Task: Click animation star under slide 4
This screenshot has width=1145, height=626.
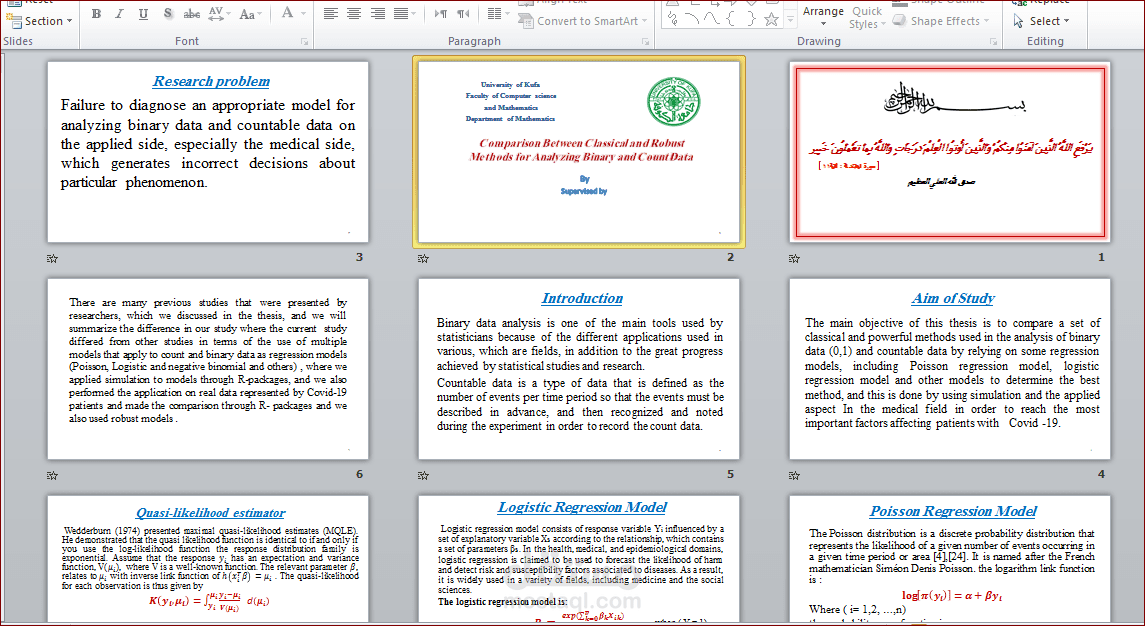Action: point(794,476)
